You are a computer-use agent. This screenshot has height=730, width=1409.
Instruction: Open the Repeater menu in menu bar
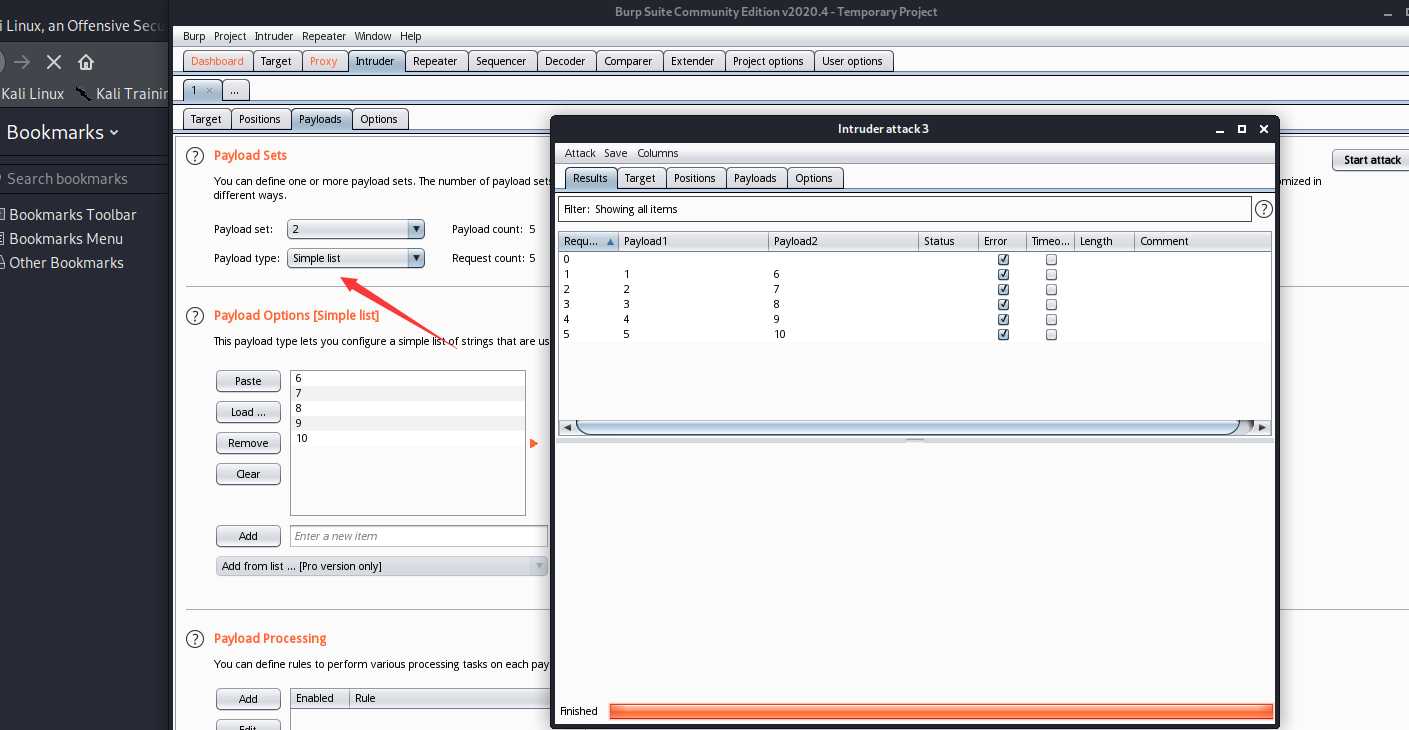pyautogui.click(x=324, y=36)
